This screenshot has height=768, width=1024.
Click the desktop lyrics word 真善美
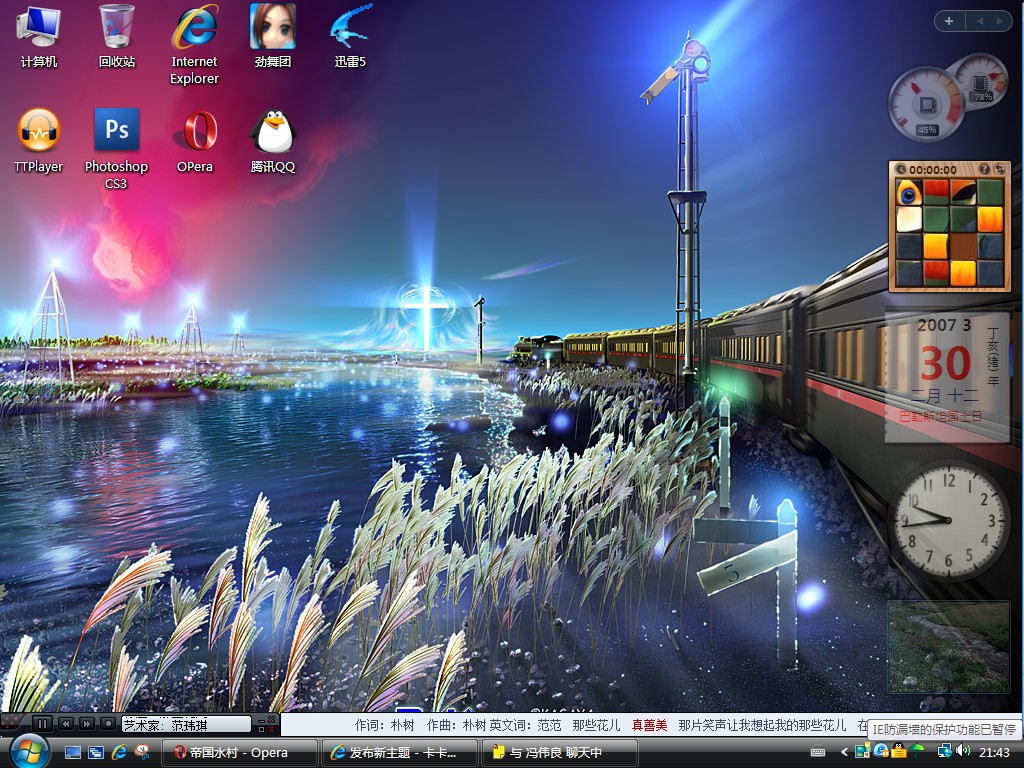[x=649, y=725]
